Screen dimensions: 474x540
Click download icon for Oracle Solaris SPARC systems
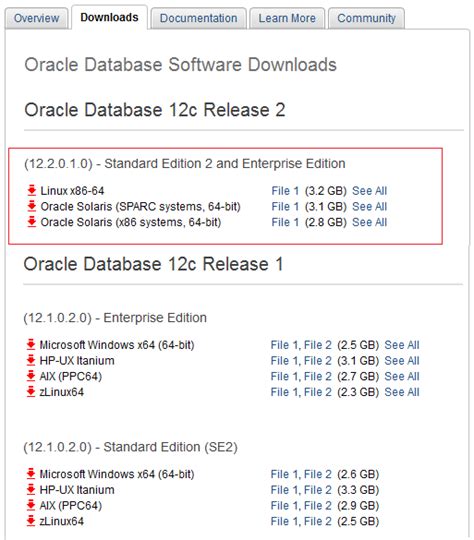coord(32,206)
